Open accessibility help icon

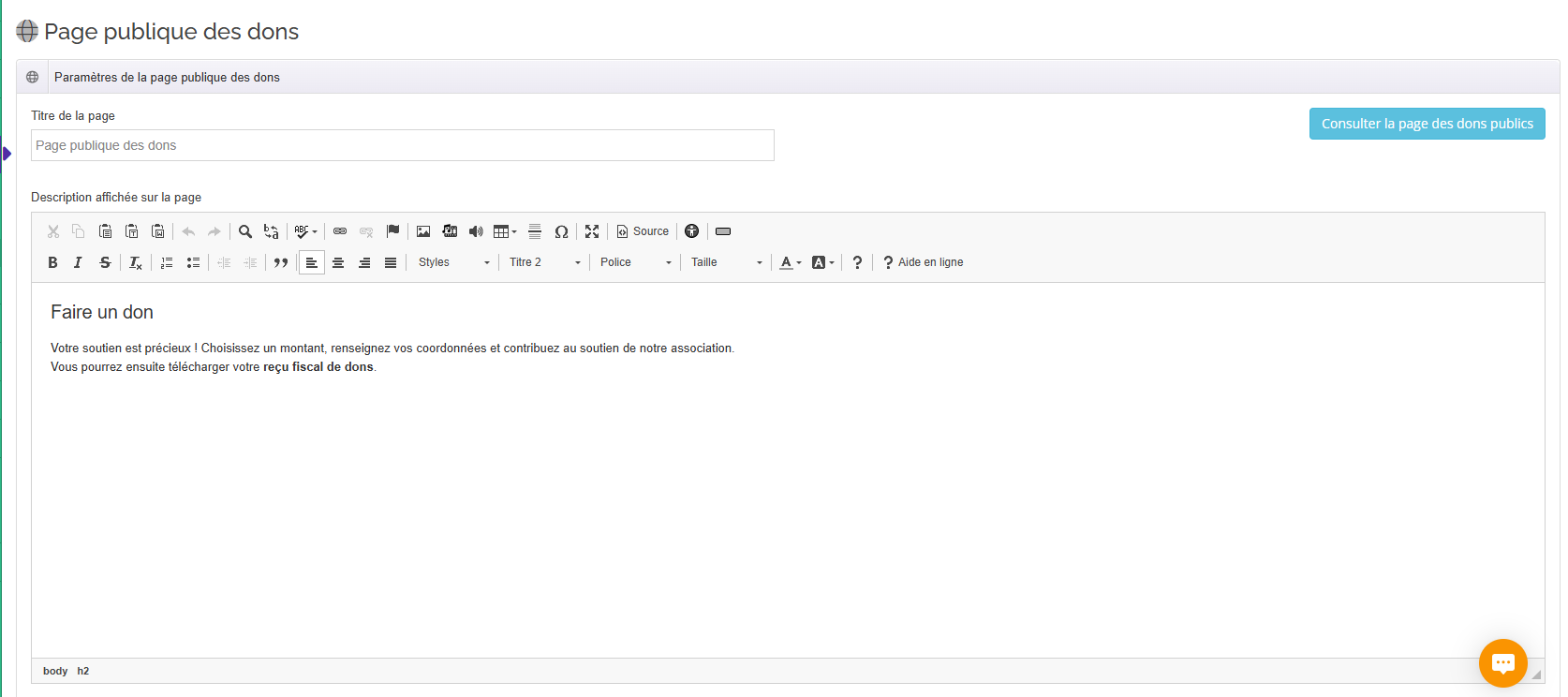[692, 231]
